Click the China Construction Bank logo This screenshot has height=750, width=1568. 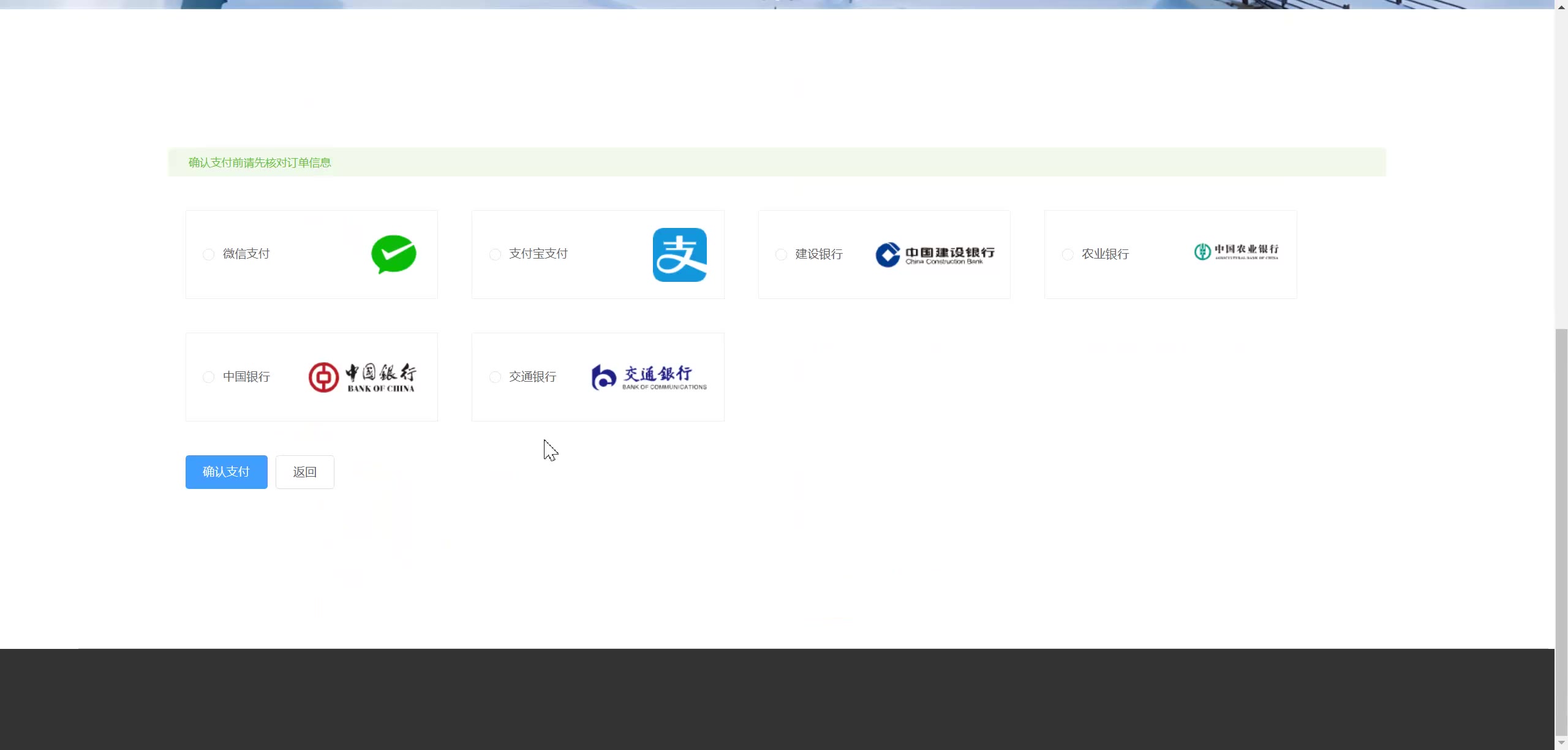coord(935,255)
